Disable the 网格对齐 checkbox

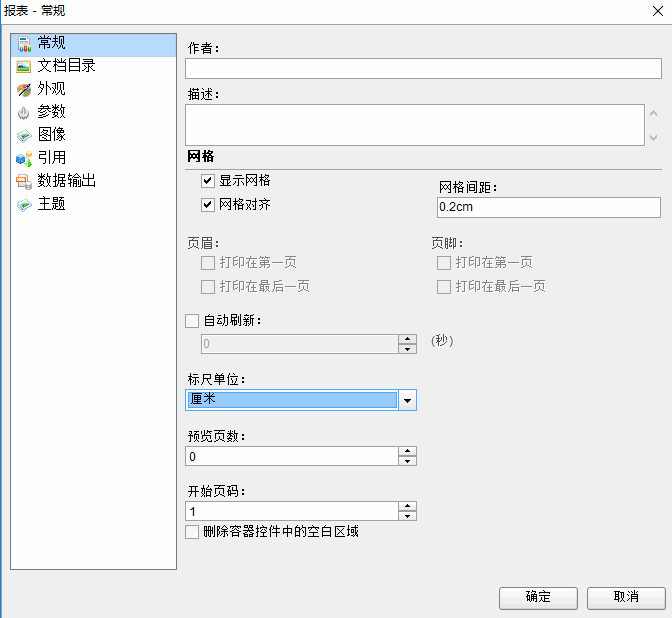[x=208, y=205]
